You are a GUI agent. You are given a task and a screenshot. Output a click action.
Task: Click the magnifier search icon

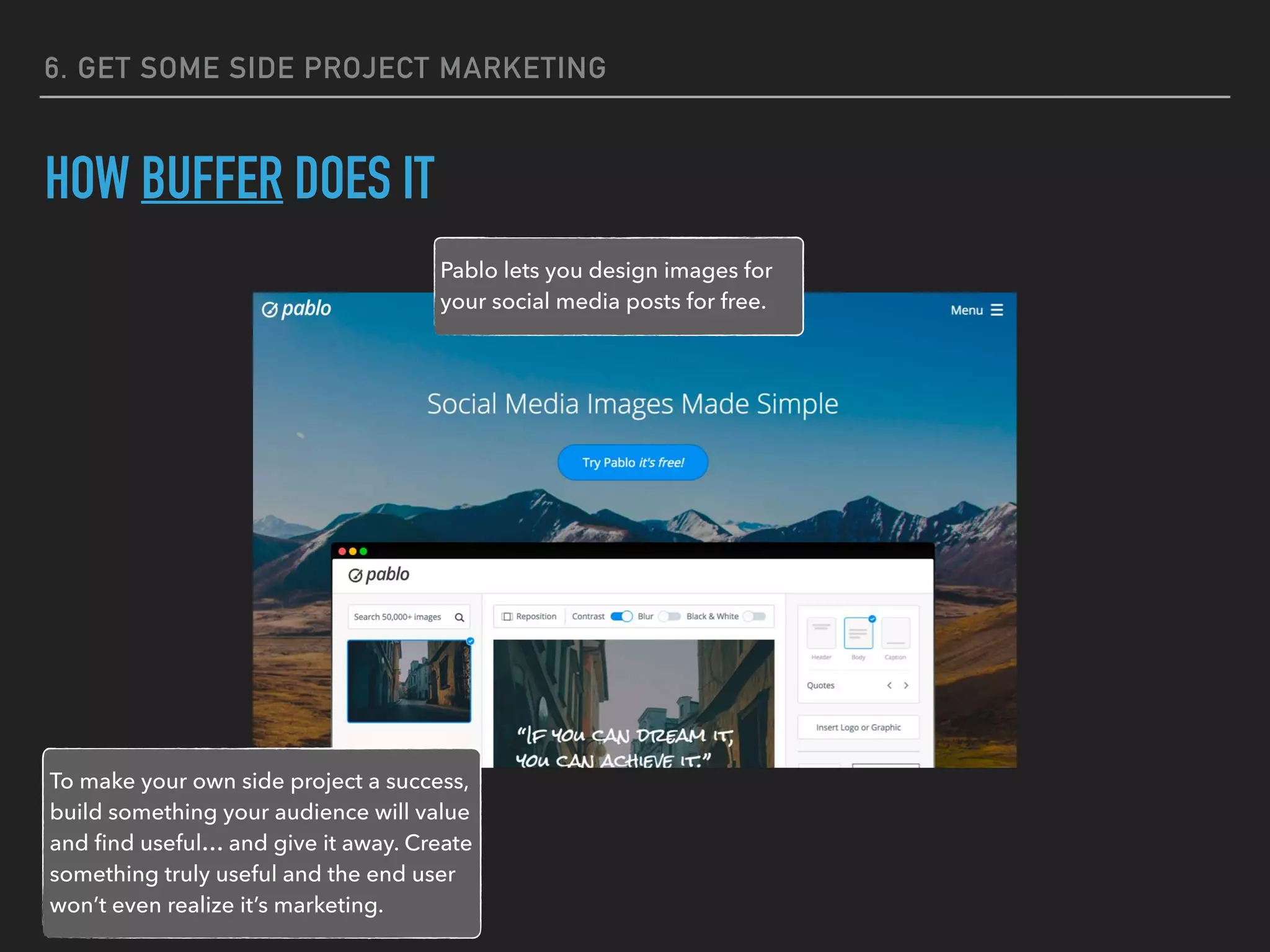pos(460,617)
